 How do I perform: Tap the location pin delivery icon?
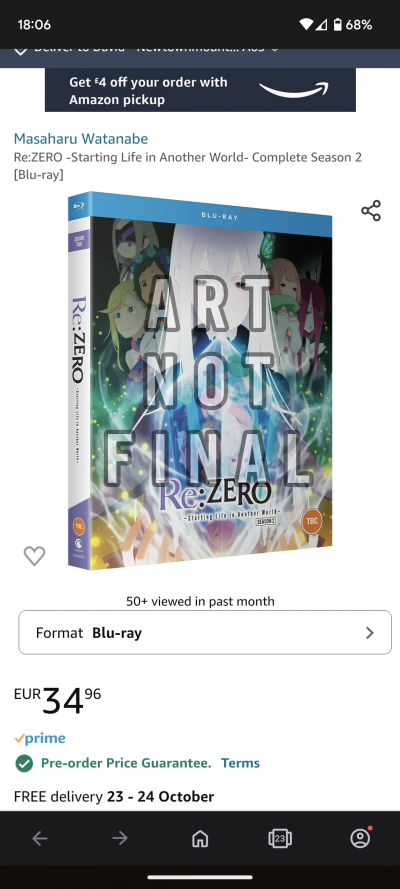(x=20, y=51)
